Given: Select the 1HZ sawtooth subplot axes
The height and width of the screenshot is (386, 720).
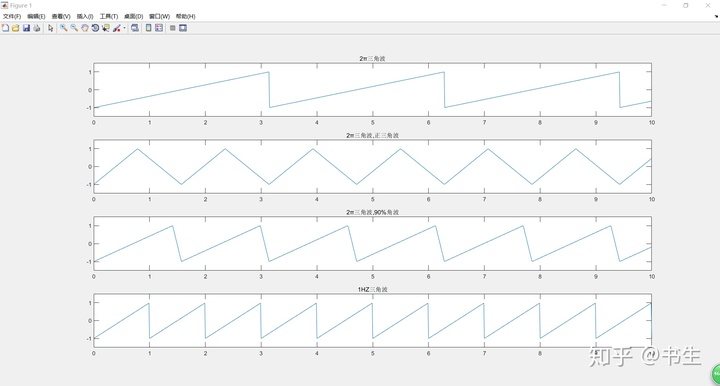Looking at the screenshot, I should [372, 320].
